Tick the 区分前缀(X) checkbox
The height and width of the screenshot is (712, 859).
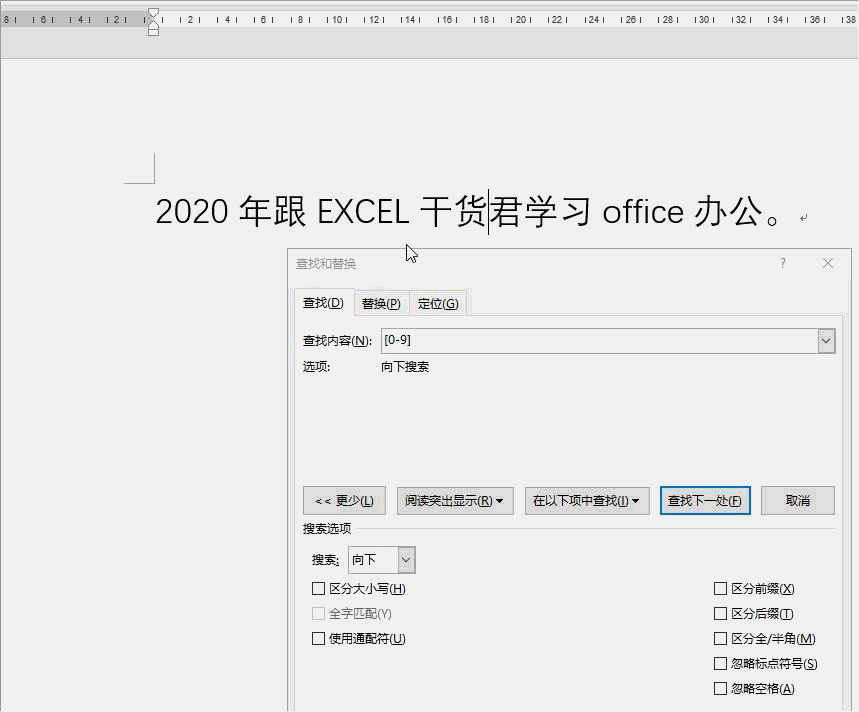720,589
